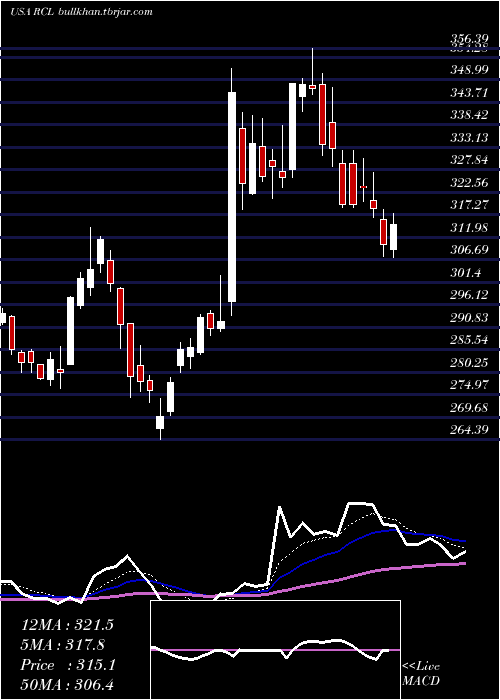Click the 274.97 price axis label

[x=469, y=384]
